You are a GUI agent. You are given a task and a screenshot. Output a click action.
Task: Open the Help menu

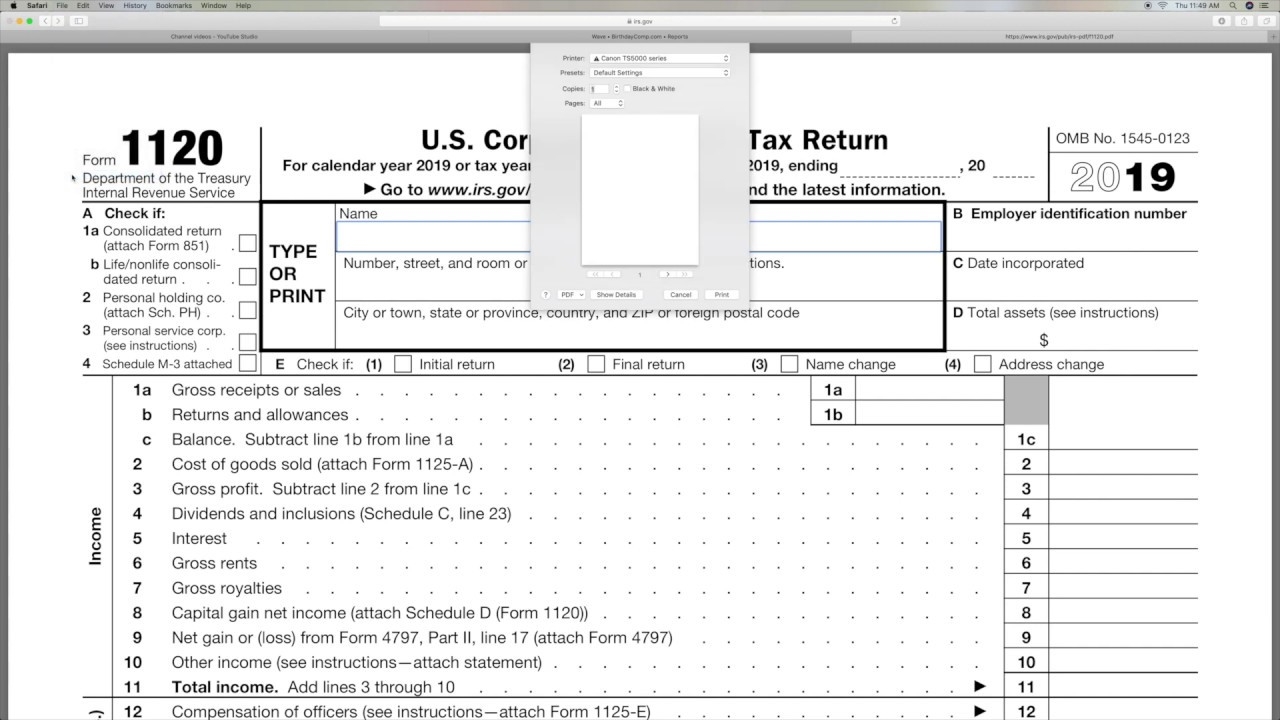(243, 6)
